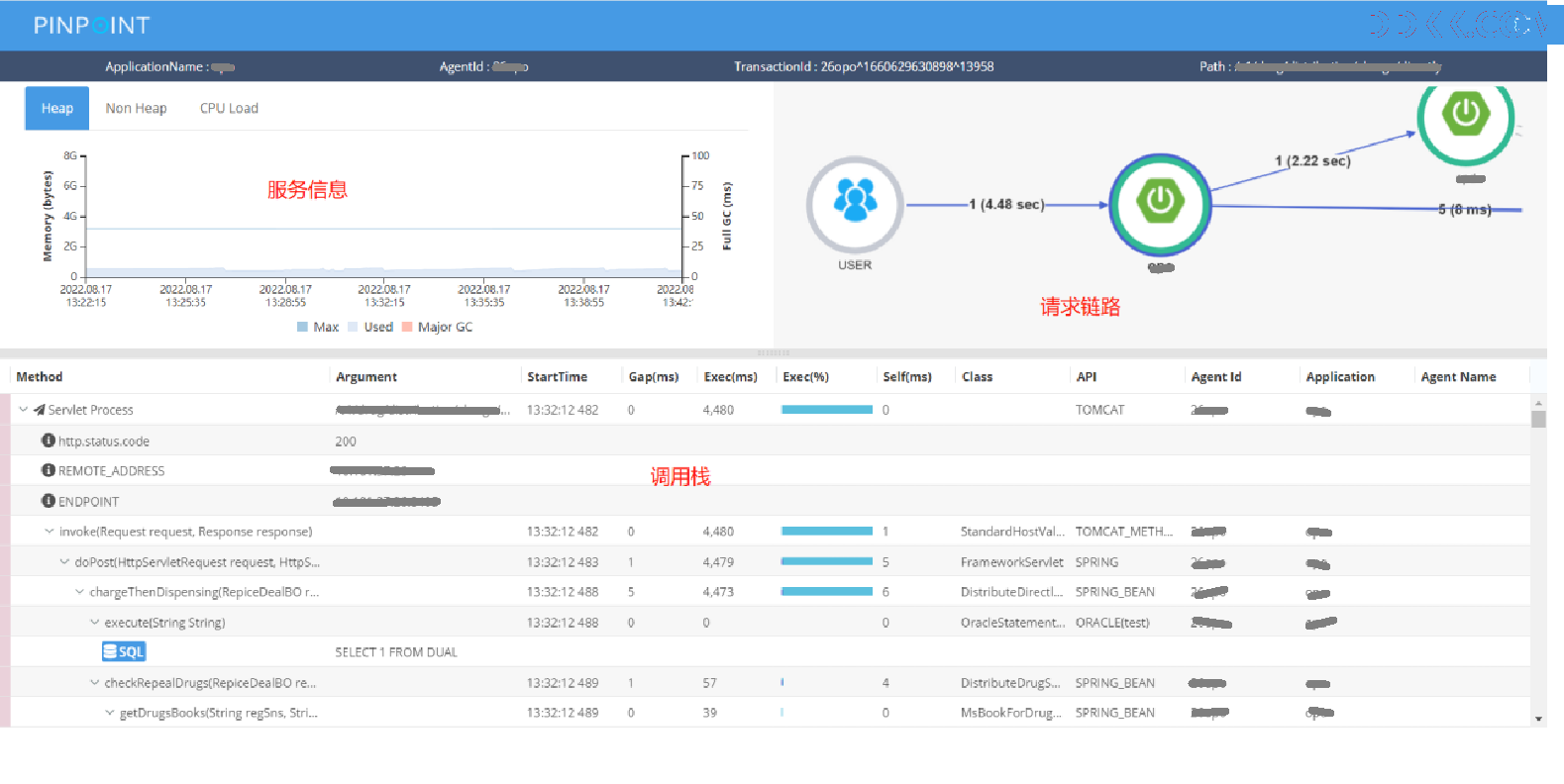This screenshot has height=784, width=1564.
Task: Select the upper-right Spring Boot node
Action: tap(1465, 116)
